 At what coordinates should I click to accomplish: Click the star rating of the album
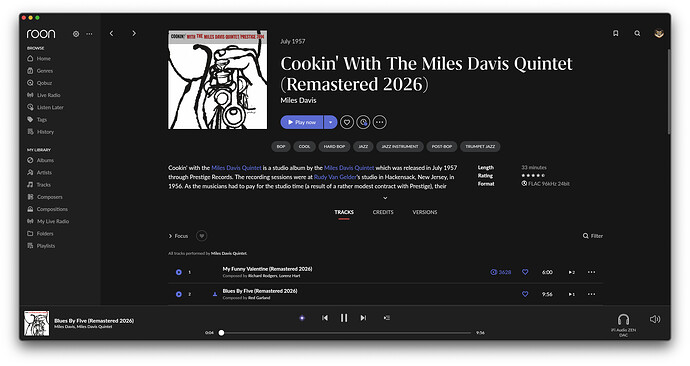(533, 176)
